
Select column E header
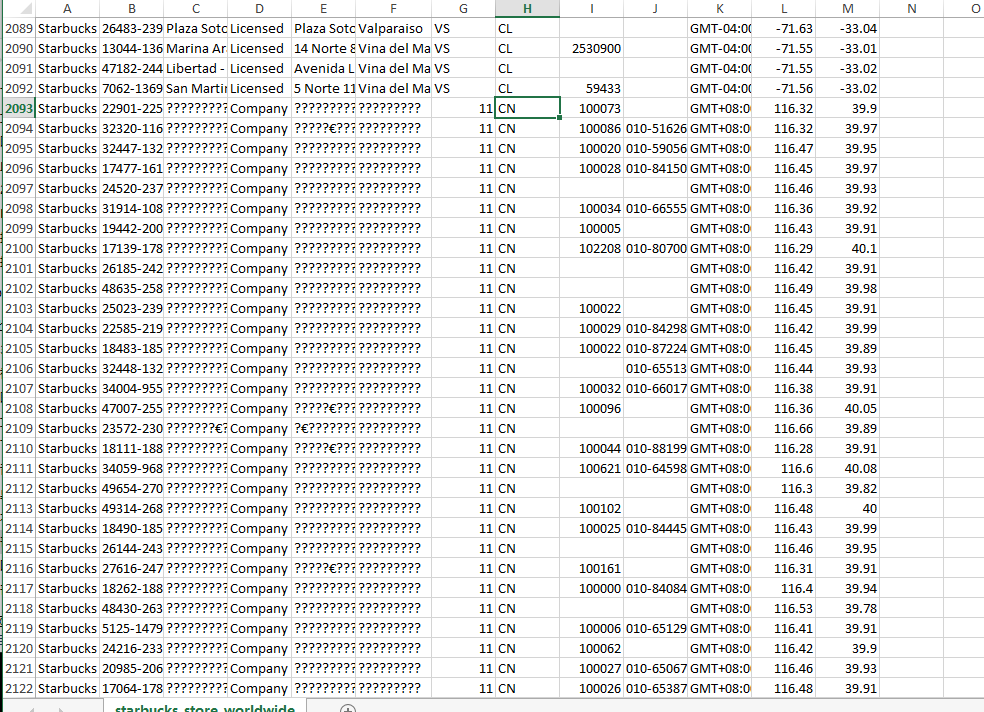coord(323,8)
